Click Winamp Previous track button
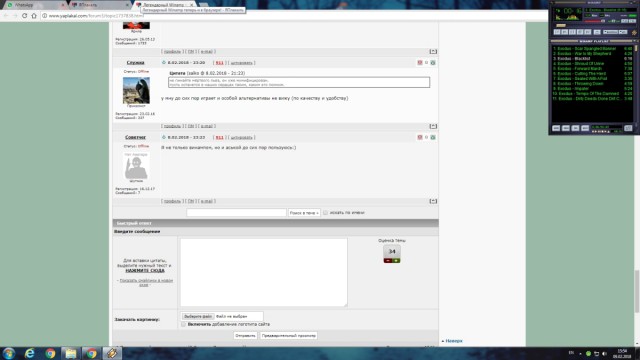Viewport: 640px width, 360px height. 557,32
